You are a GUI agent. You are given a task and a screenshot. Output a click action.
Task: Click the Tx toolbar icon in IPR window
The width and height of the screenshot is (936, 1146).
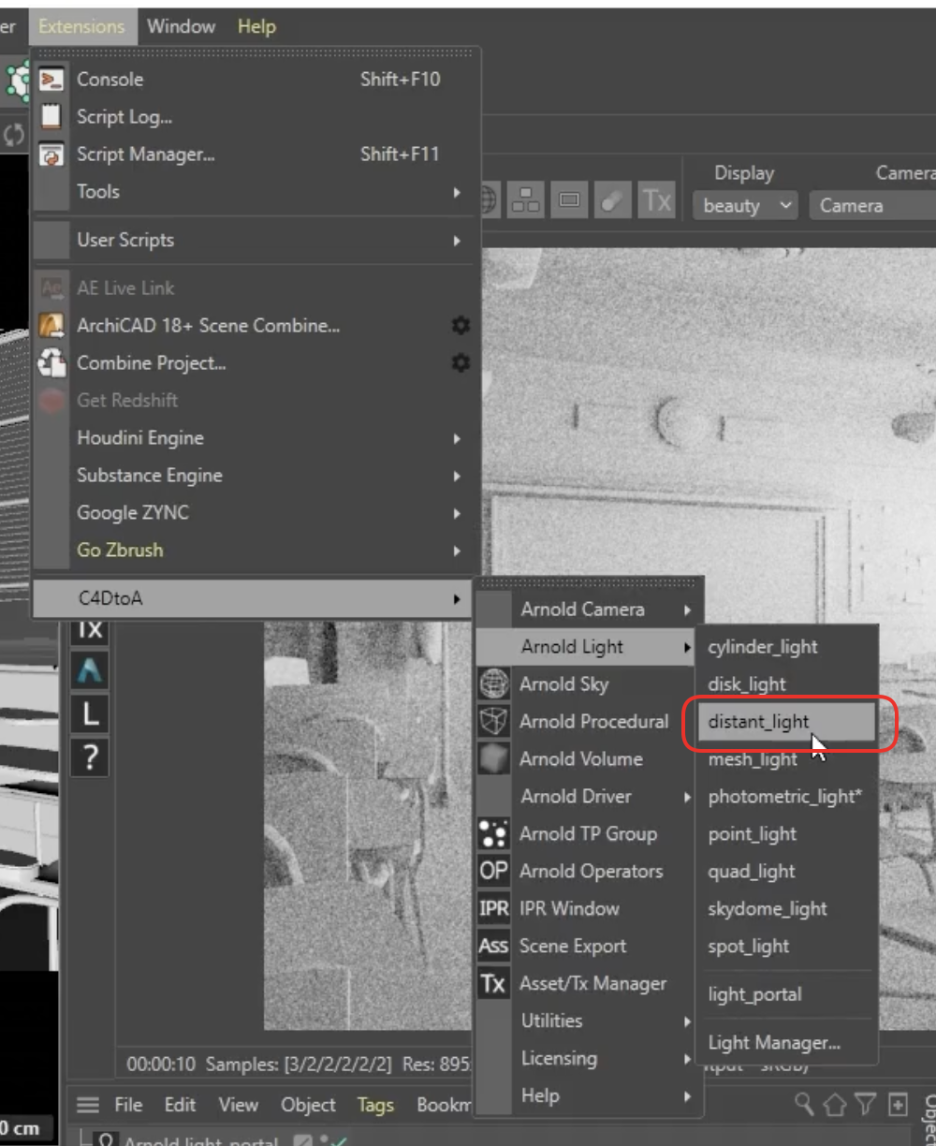click(655, 200)
